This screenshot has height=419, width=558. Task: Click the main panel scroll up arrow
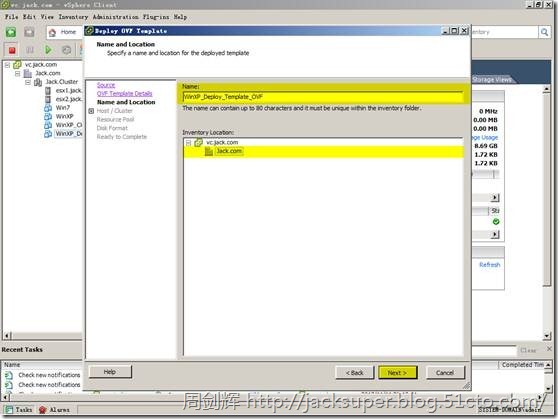(x=547, y=89)
